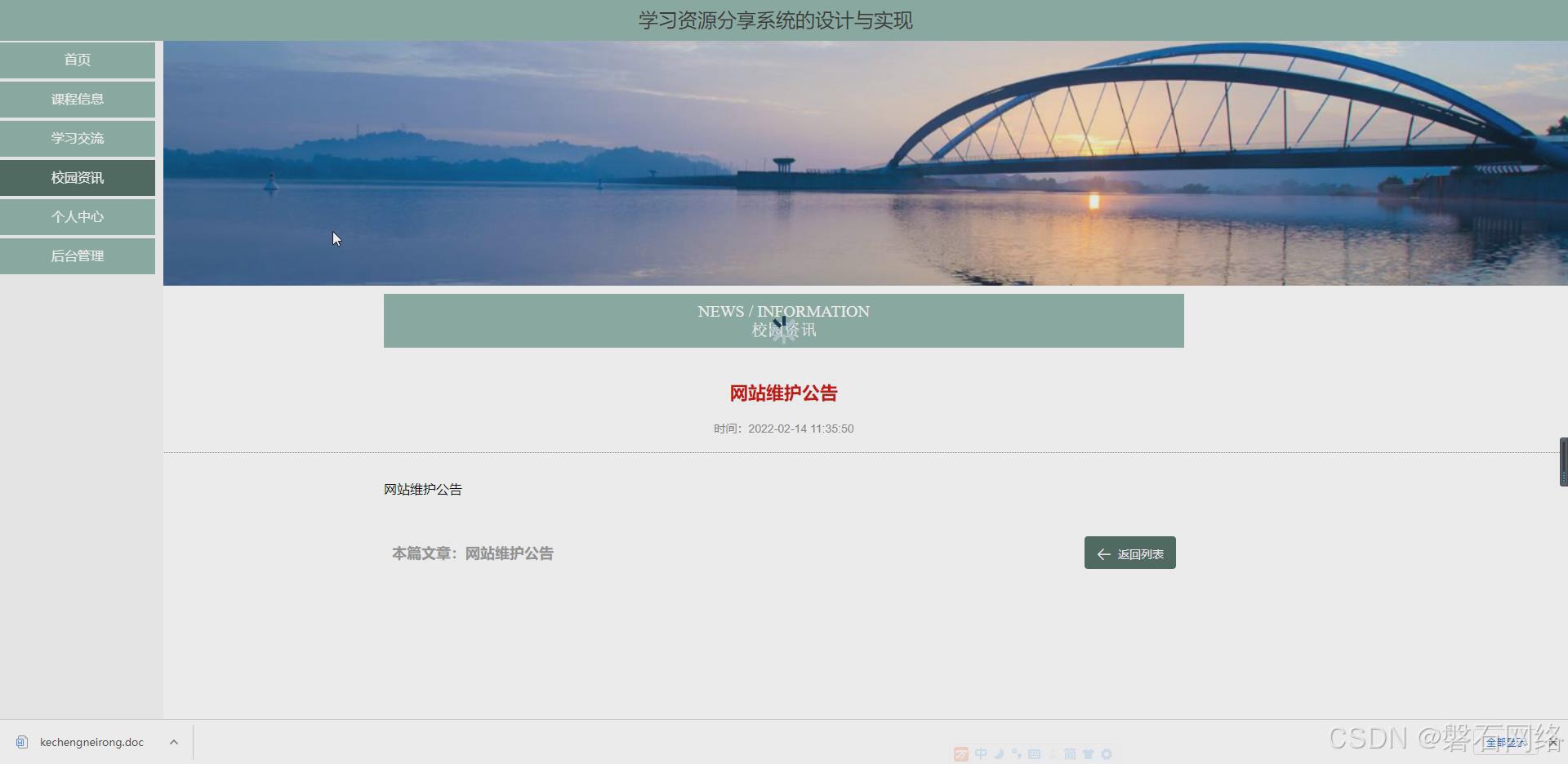The height and width of the screenshot is (764, 1568).
Task: Open 后台管理 in the sidebar
Action: click(x=78, y=255)
